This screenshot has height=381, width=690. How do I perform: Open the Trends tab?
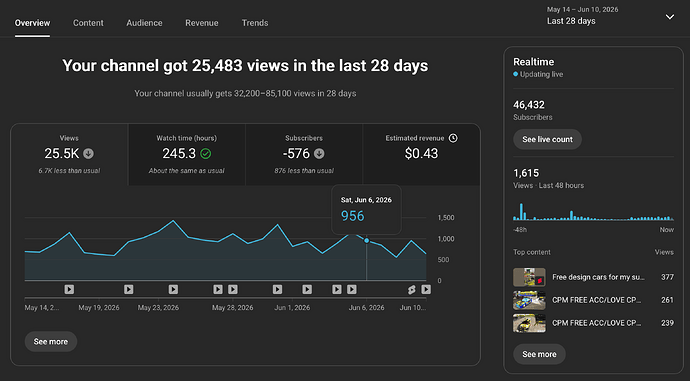coord(255,23)
